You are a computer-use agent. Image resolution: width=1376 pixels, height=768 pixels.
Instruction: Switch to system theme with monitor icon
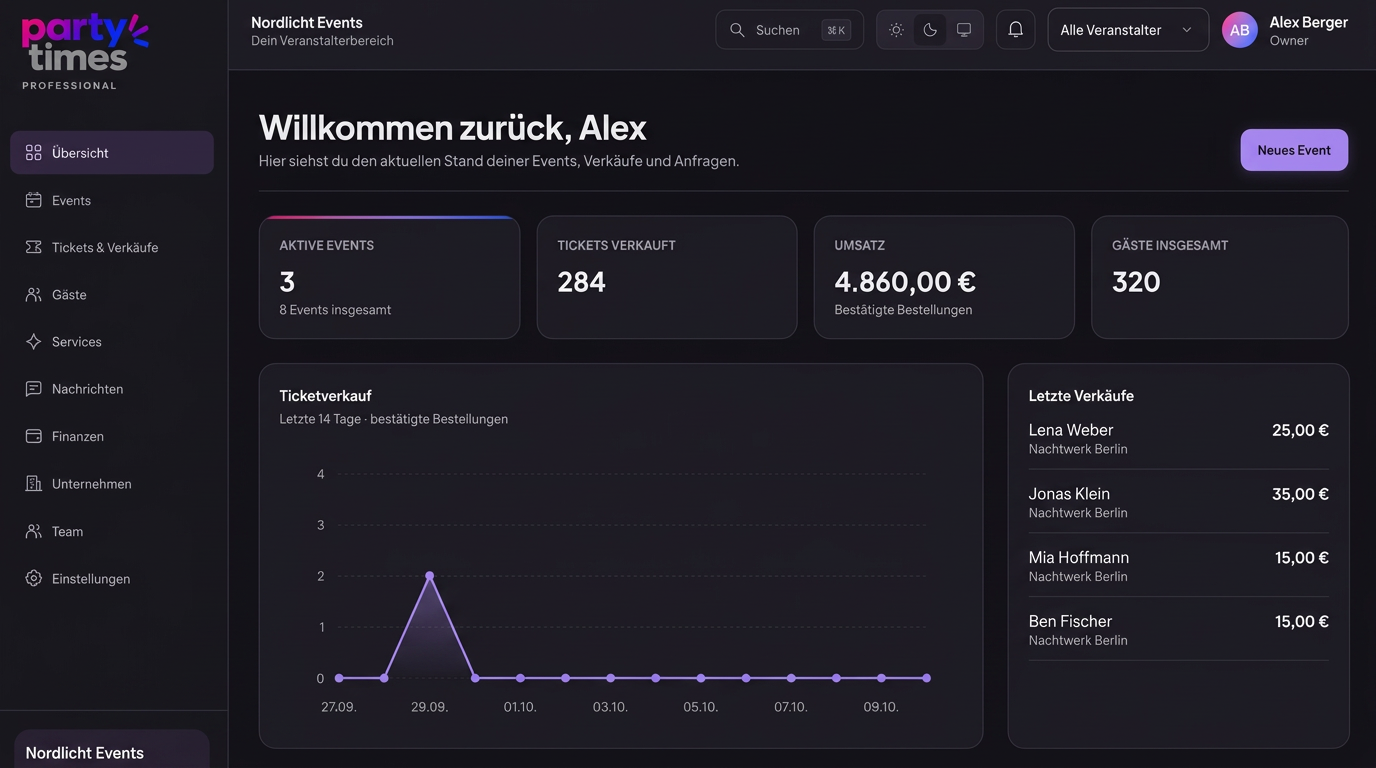coord(964,30)
